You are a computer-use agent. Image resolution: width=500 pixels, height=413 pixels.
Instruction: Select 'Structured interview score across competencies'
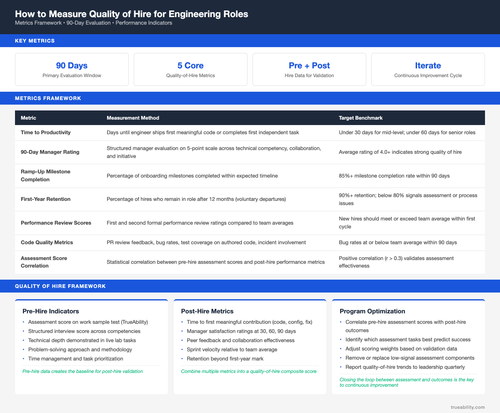[x=84, y=331]
